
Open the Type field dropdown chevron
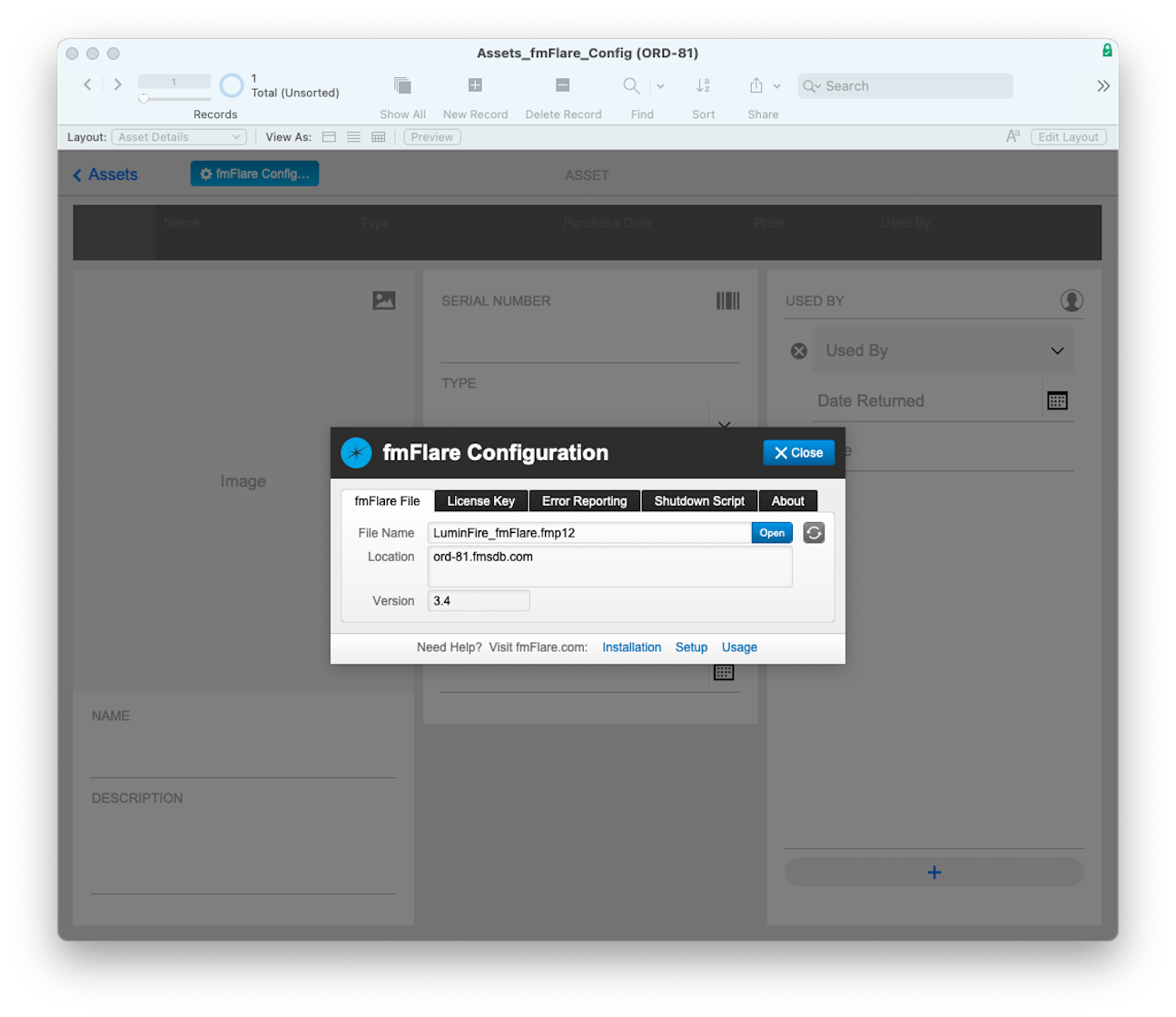tap(724, 424)
